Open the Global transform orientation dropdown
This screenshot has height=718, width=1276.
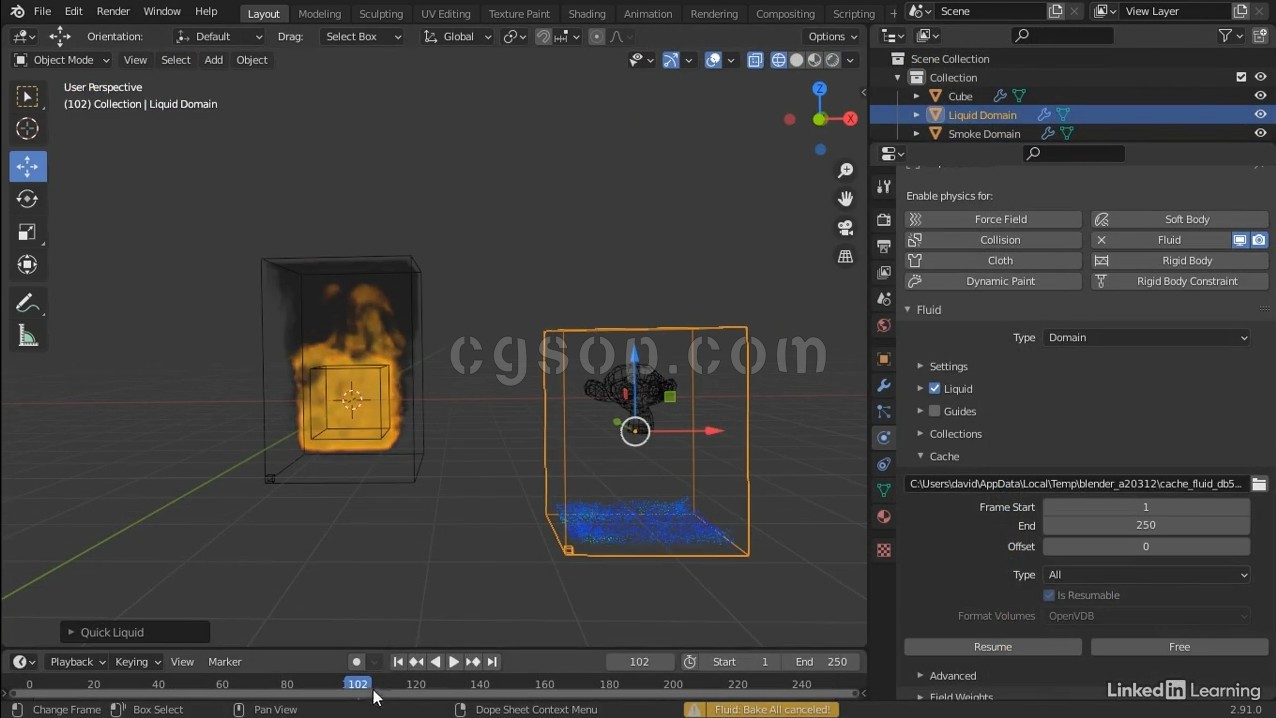tap(457, 36)
